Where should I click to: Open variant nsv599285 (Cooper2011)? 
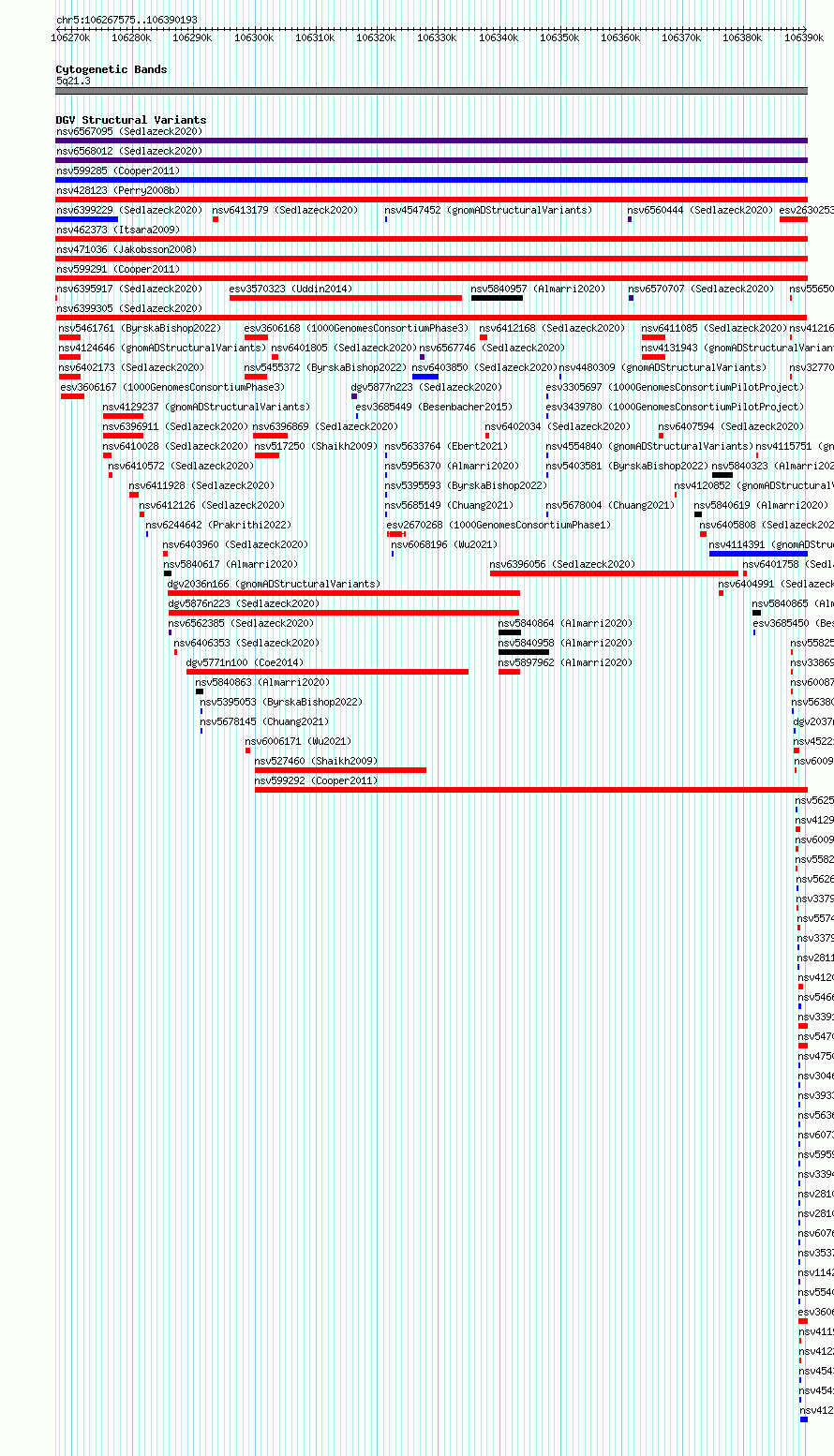pos(118,171)
